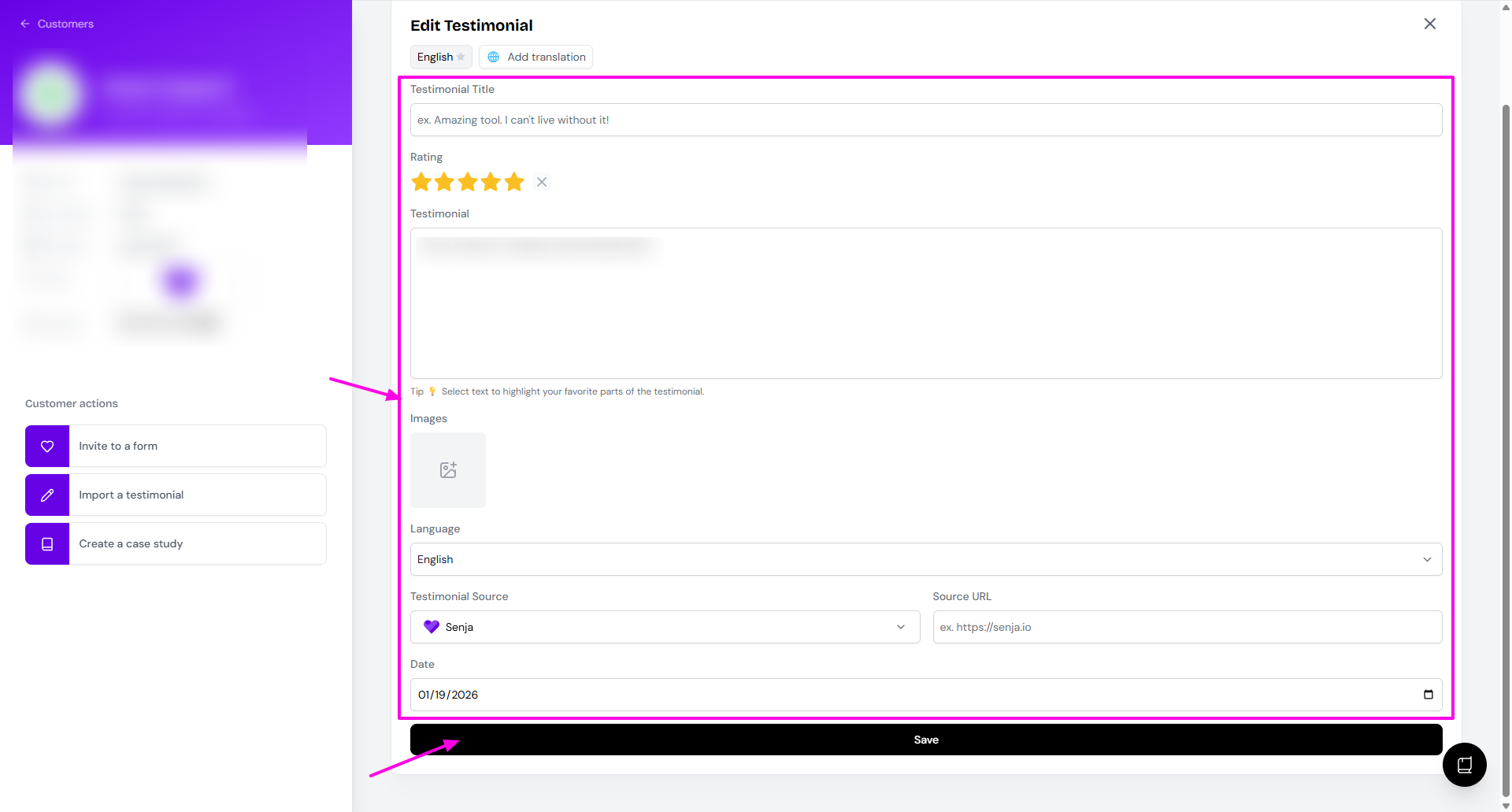Focus the Source URL input field
The width and height of the screenshot is (1512, 812).
click(x=1187, y=627)
